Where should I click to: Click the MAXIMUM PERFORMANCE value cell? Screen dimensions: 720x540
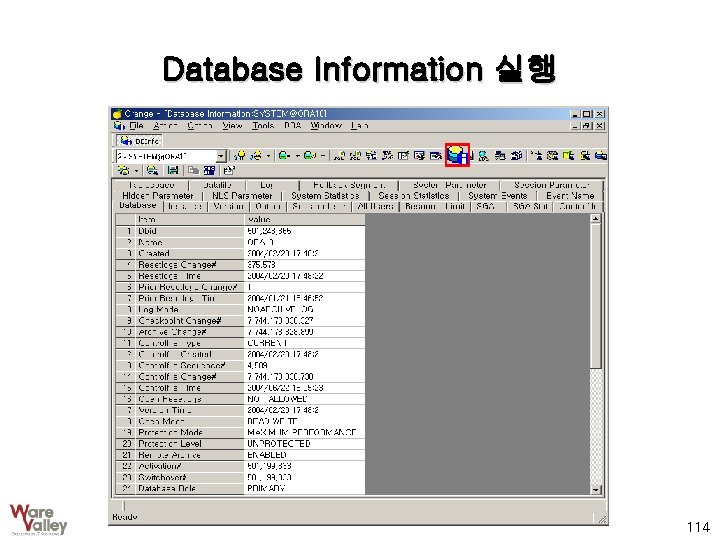click(304, 433)
